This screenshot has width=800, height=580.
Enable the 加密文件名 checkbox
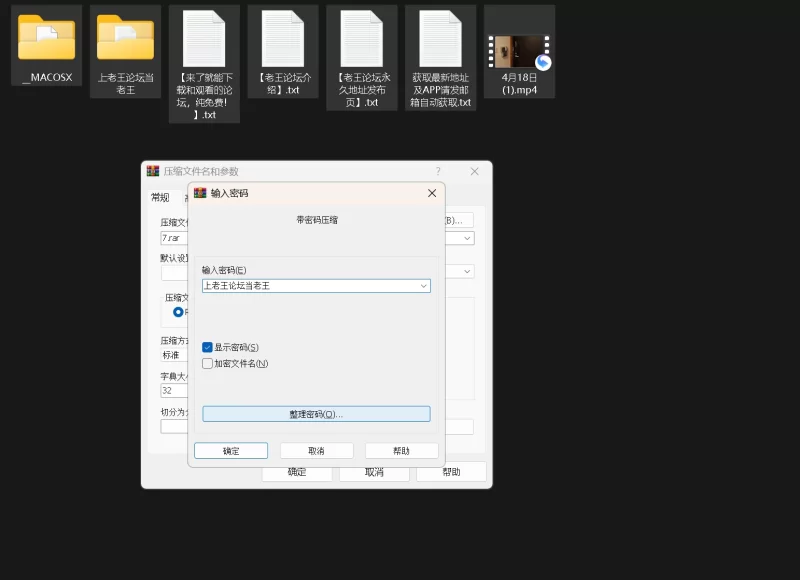pos(208,364)
